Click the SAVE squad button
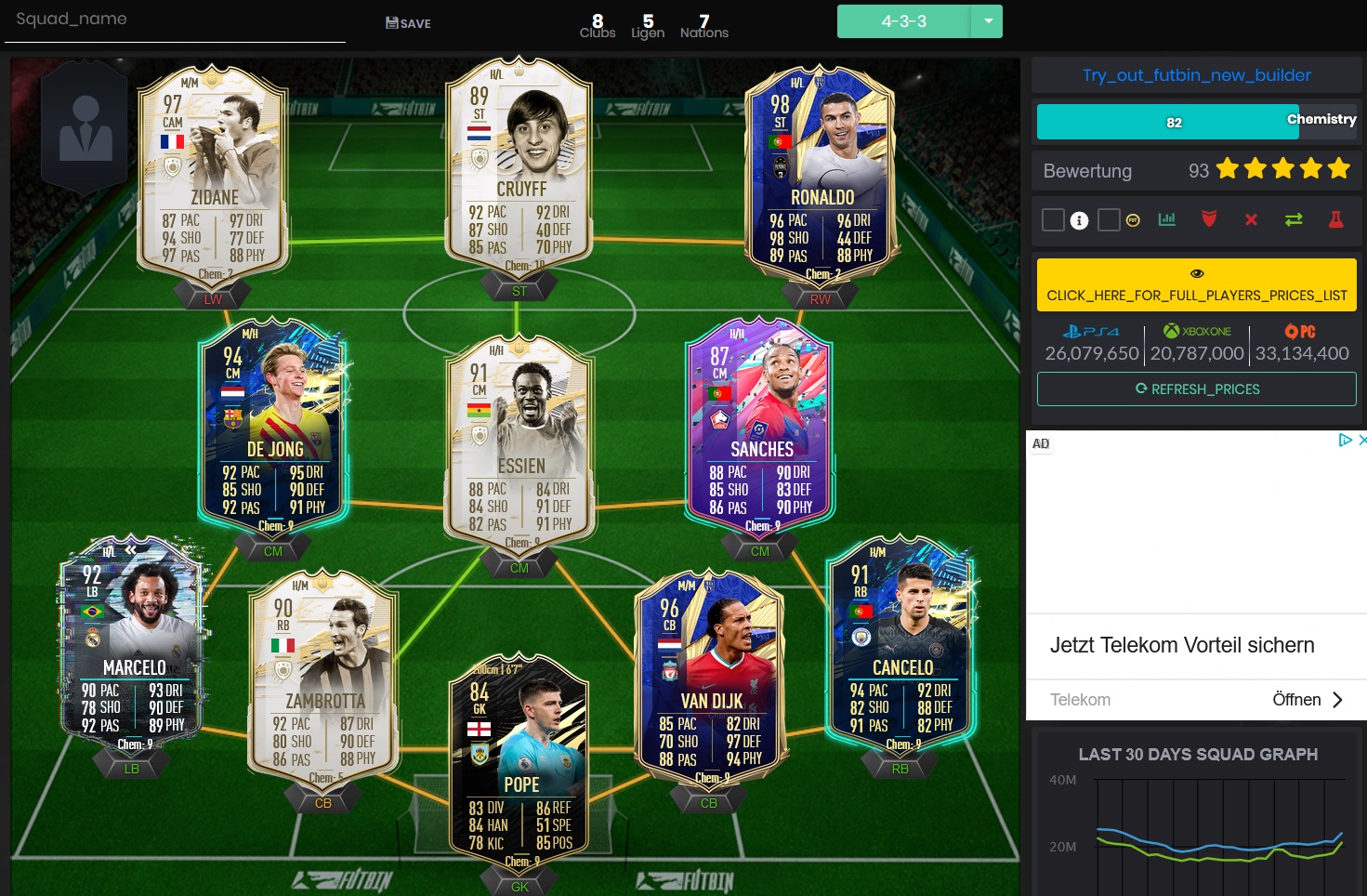 (408, 23)
